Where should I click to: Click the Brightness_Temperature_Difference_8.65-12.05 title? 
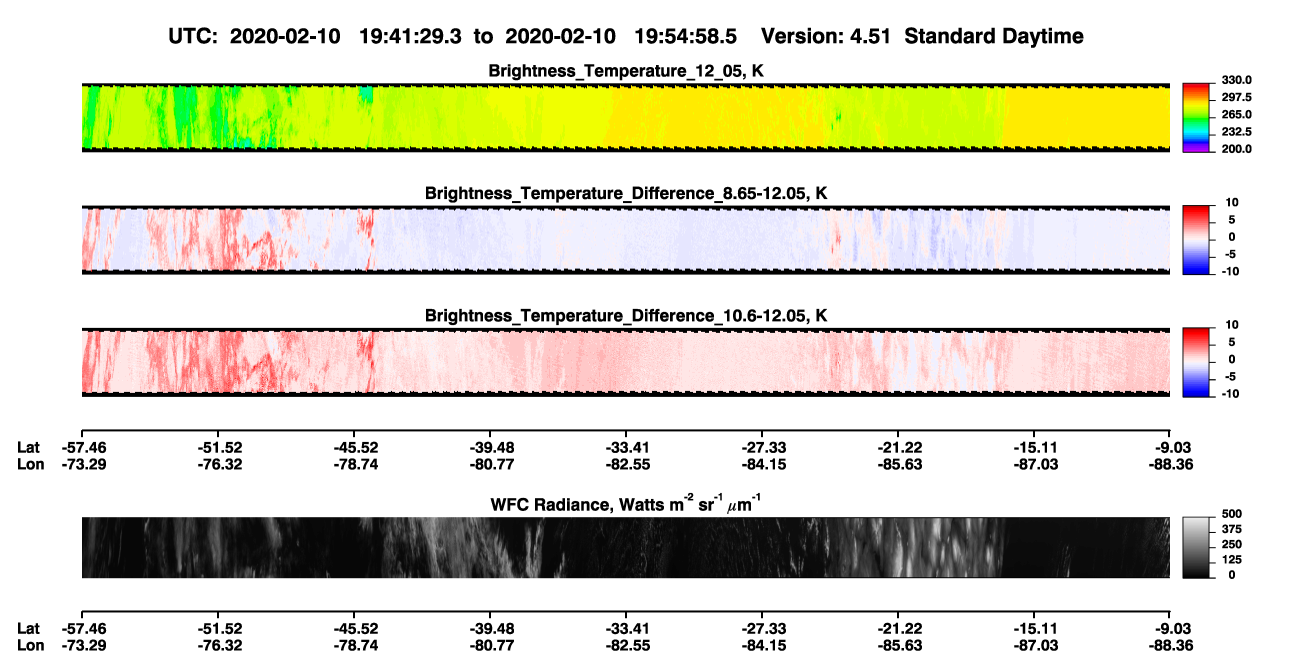626,193
